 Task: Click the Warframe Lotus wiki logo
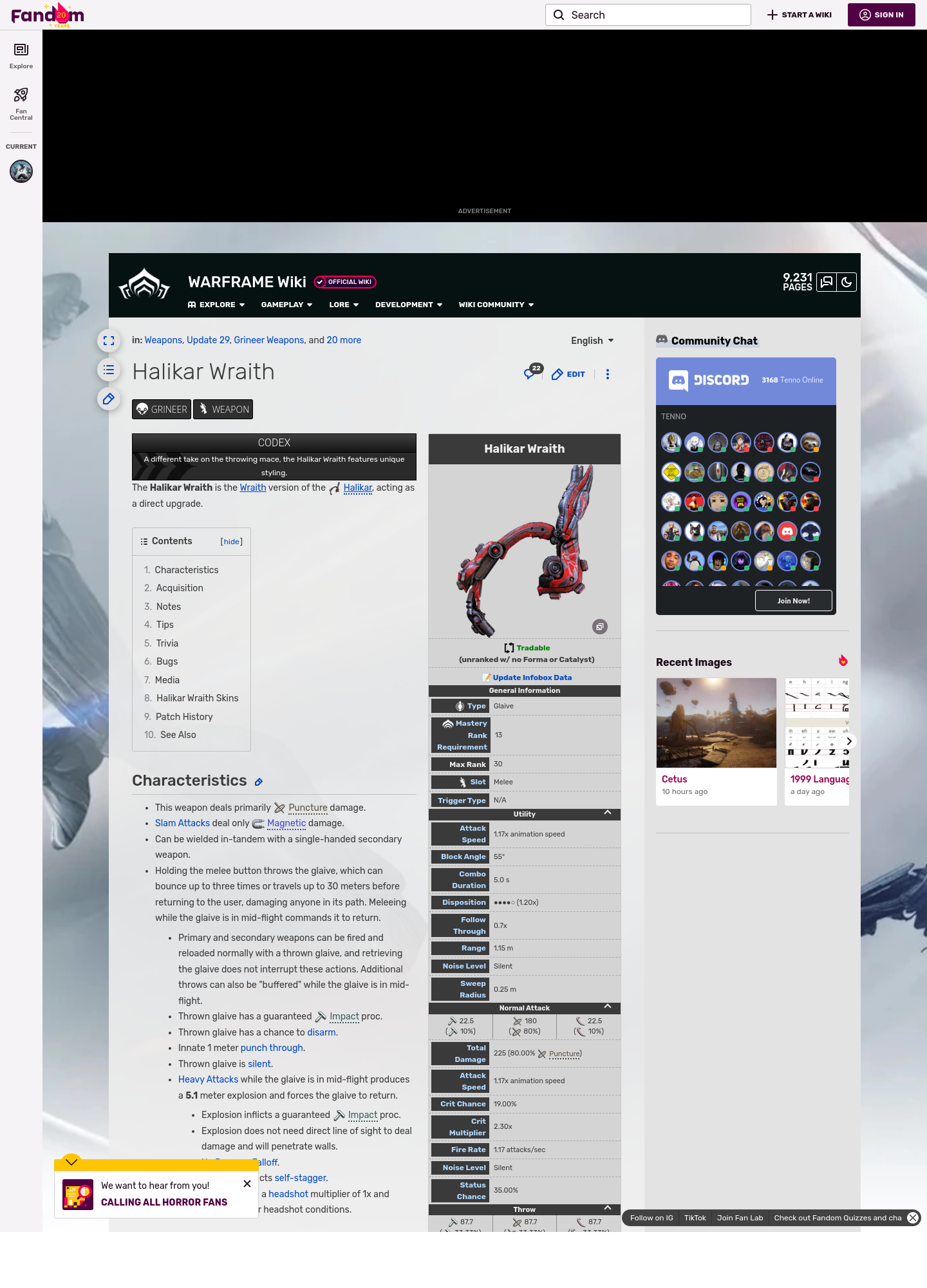(x=144, y=285)
